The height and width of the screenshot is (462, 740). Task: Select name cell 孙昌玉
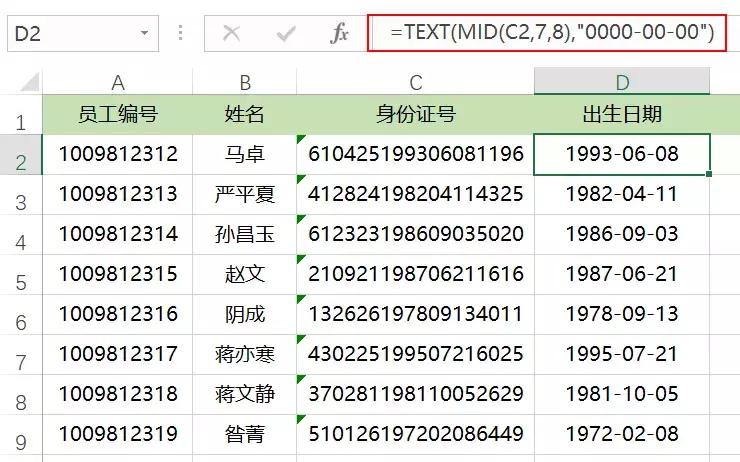click(244, 235)
